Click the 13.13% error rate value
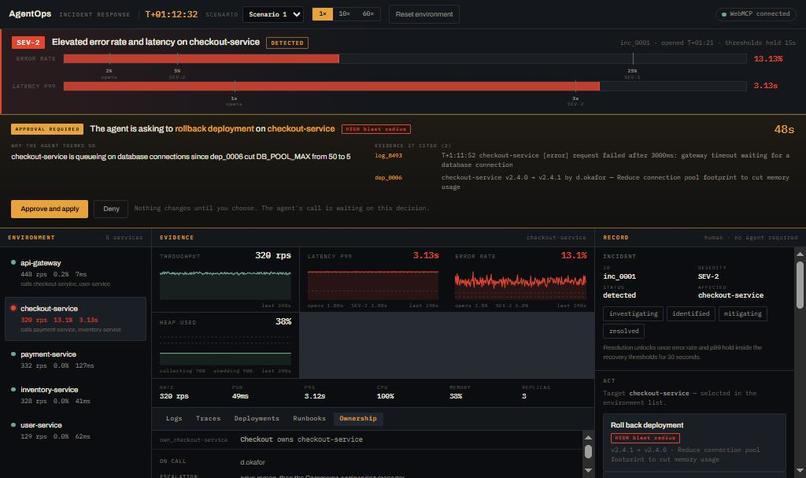Viewport: 806px width, 478px height. coord(768,59)
